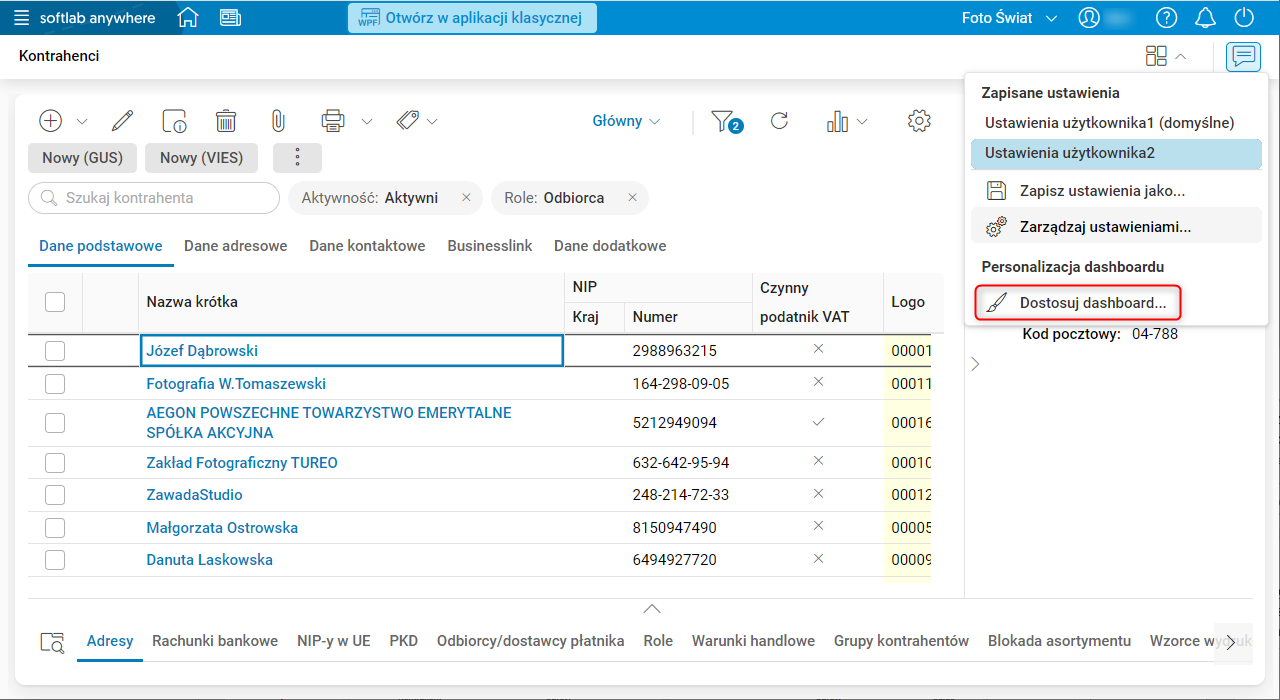This screenshot has width=1280, height=700.
Task: Click the print icon
Action: pyautogui.click(x=332, y=121)
